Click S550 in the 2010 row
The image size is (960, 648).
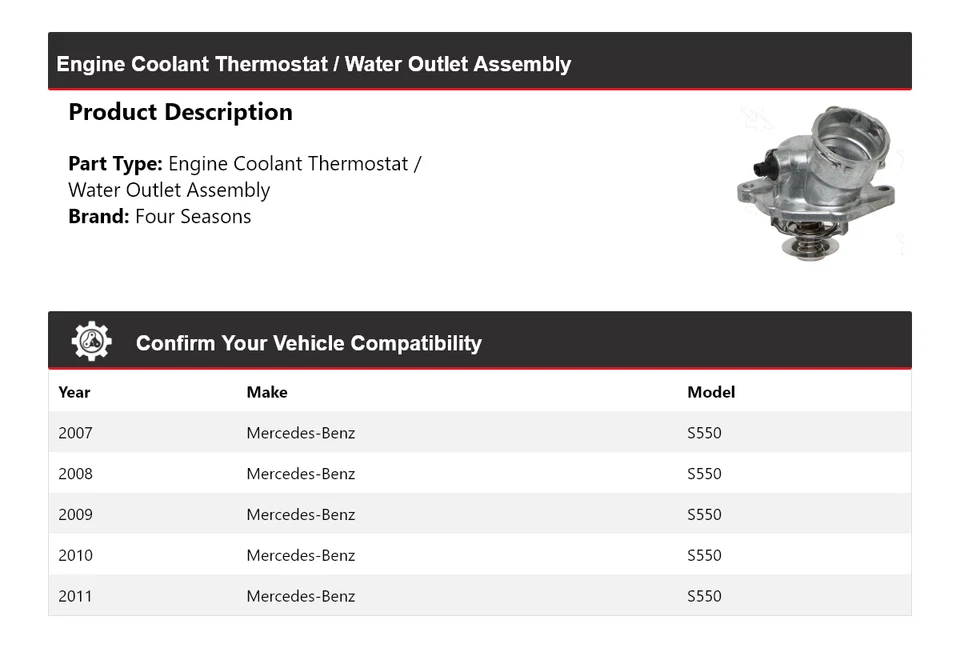[x=704, y=555]
